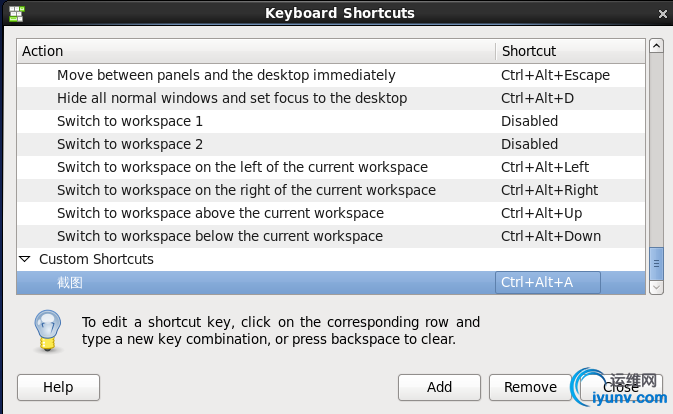Click the window menu icon in title bar

click(x=16, y=13)
